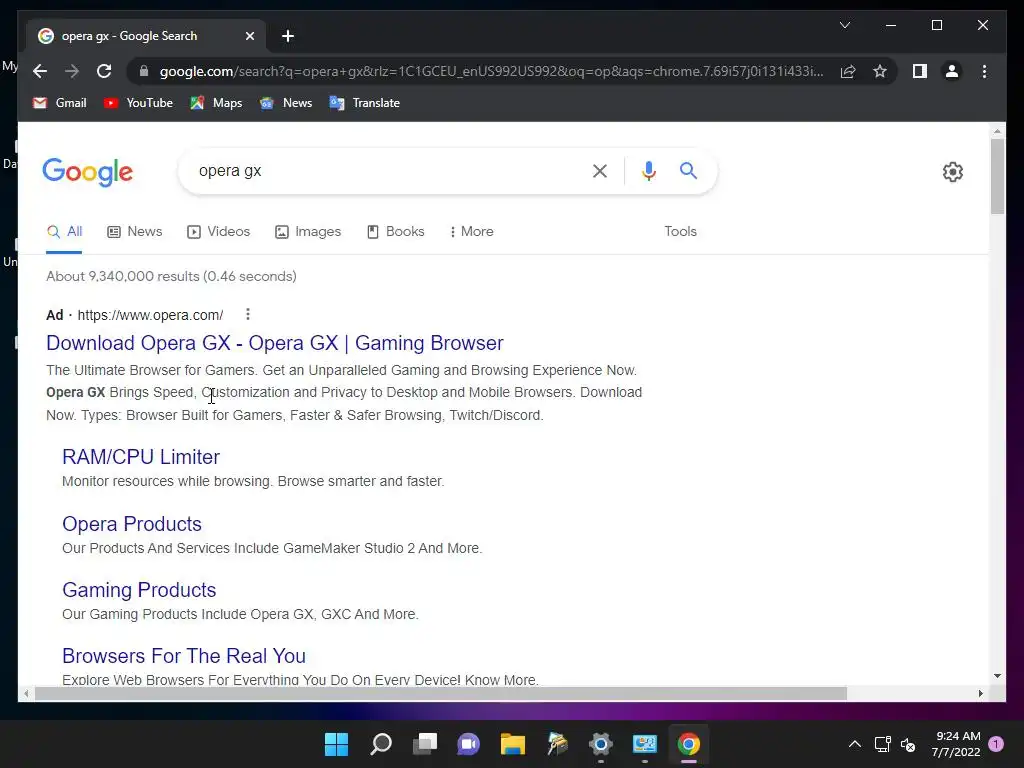Image resolution: width=1024 pixels, height=768 pixels.
Task: Go back to the previous page
Action: point(40,71)
